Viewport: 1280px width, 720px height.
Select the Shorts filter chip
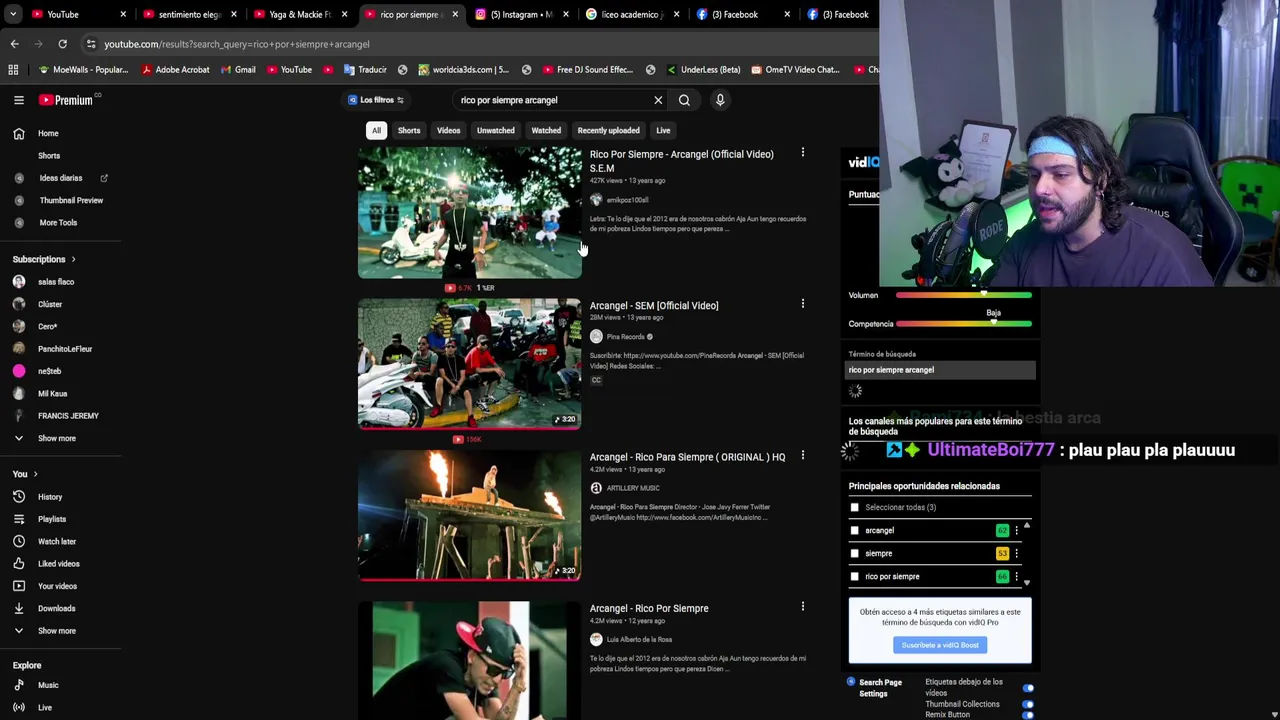click(409, 130)
